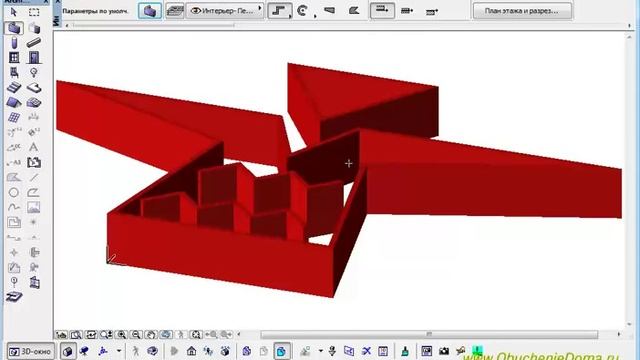Toggle the 3D view cube button
The height and width of the screenshot is (360, 640).
(68, 351)
